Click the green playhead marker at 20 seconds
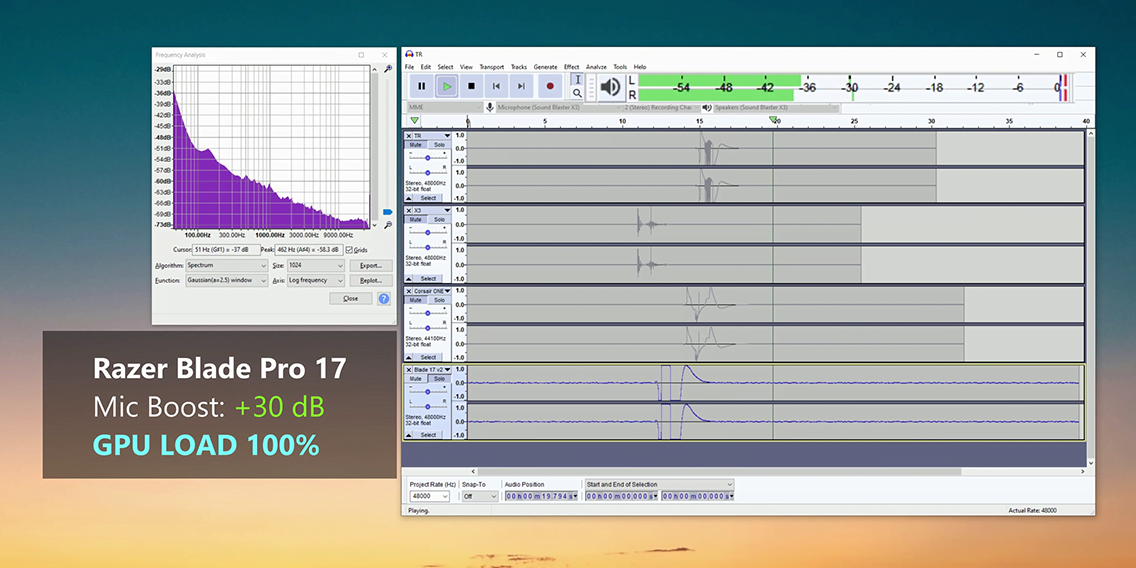The width and height of the screenshot is (1136, 568). [773, 120]
